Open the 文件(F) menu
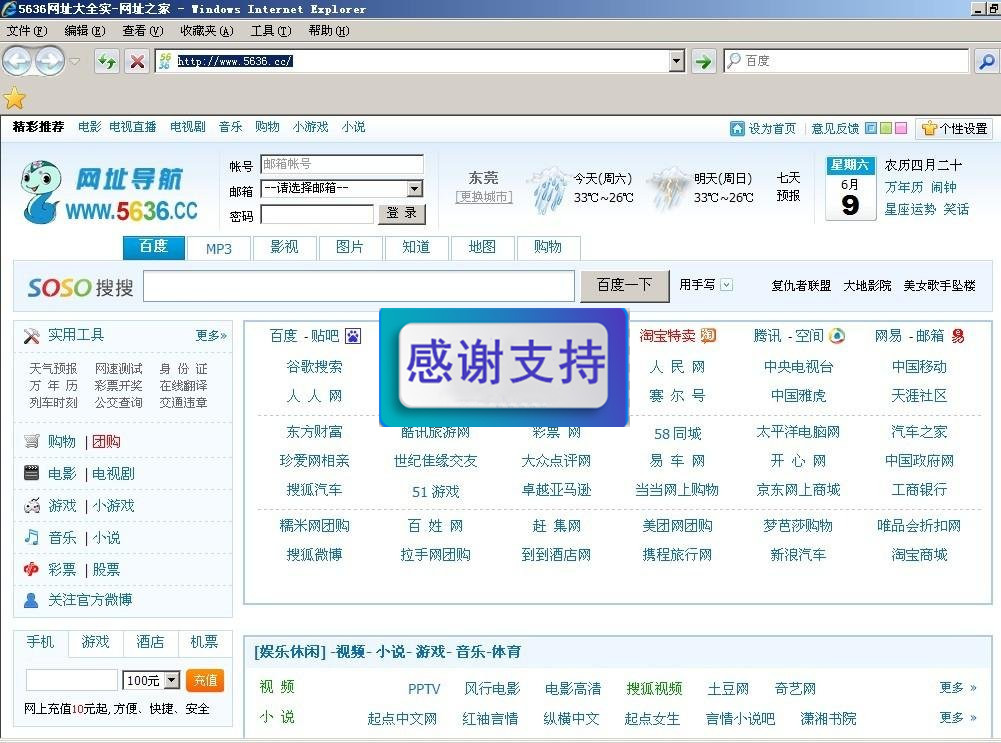The width and height of the screenshot is (1001, 743). tap(27, 31)
